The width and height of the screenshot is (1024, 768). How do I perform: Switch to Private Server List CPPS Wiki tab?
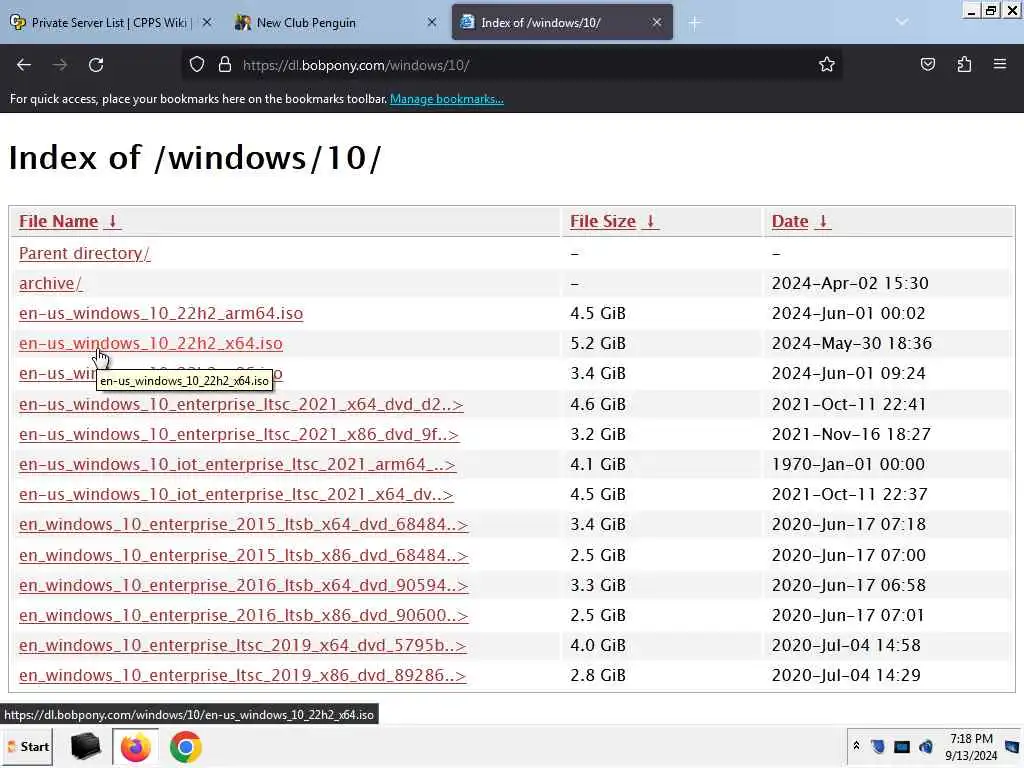[x=111, y=23]
